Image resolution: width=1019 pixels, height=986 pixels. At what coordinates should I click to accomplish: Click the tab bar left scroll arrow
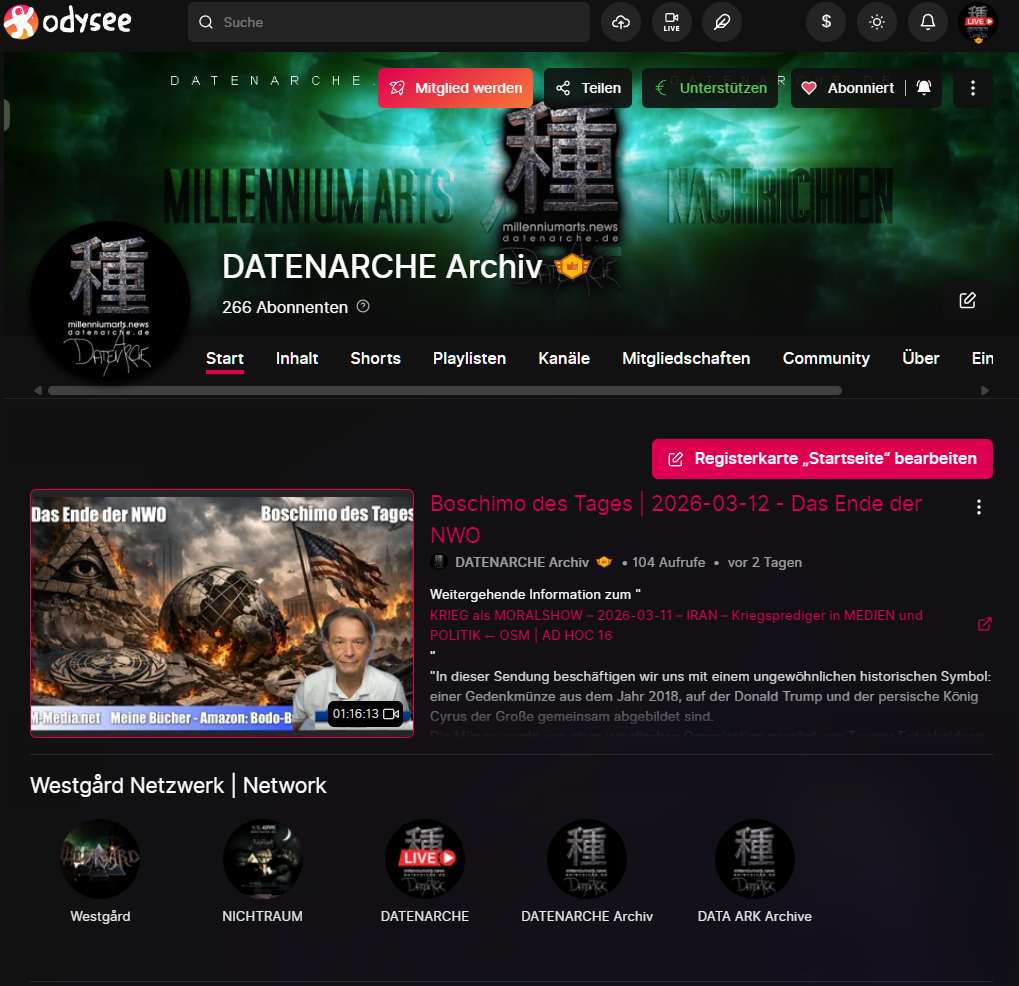38,391
